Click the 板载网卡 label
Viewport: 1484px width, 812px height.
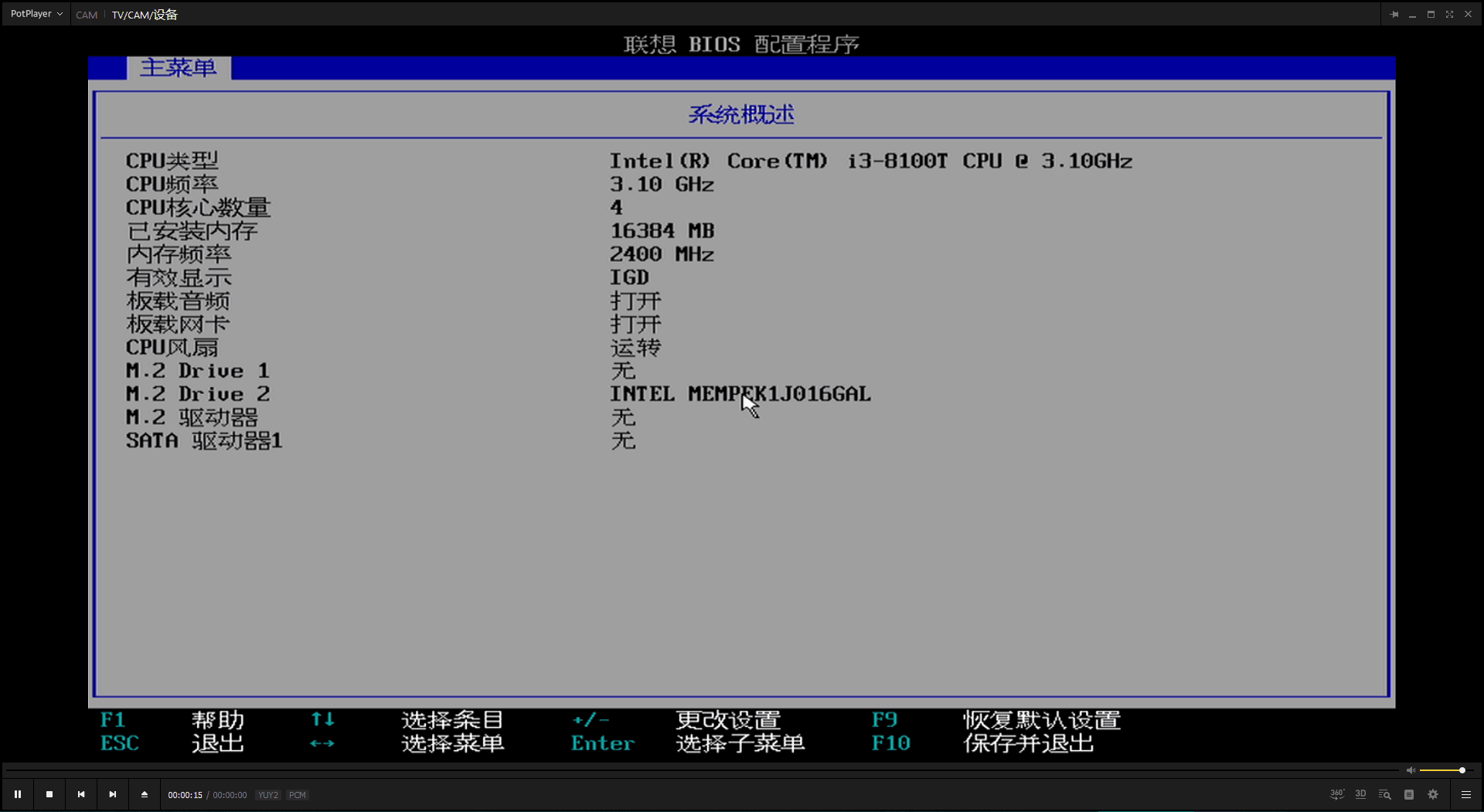pos(178,324)
